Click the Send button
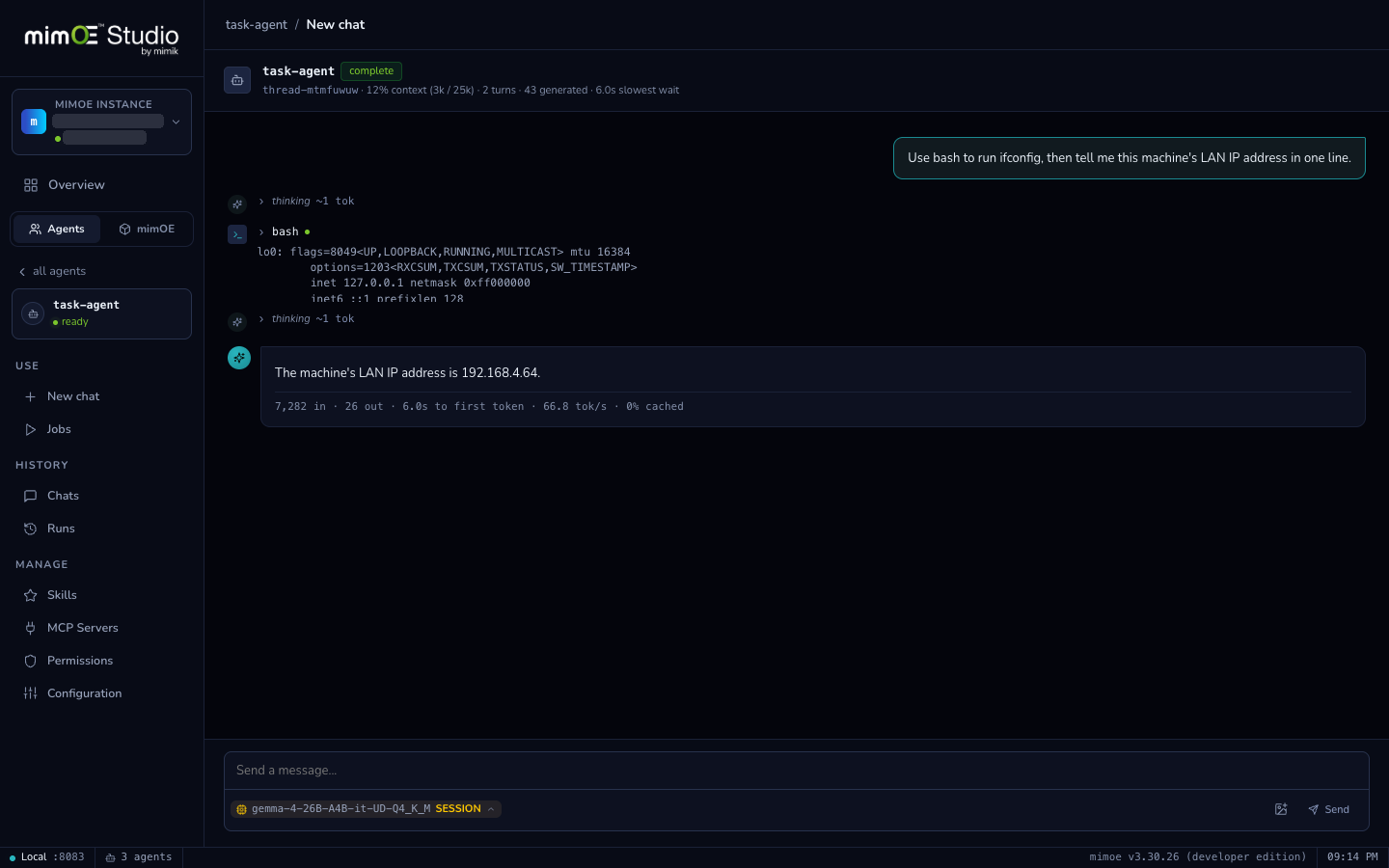 1328,809
